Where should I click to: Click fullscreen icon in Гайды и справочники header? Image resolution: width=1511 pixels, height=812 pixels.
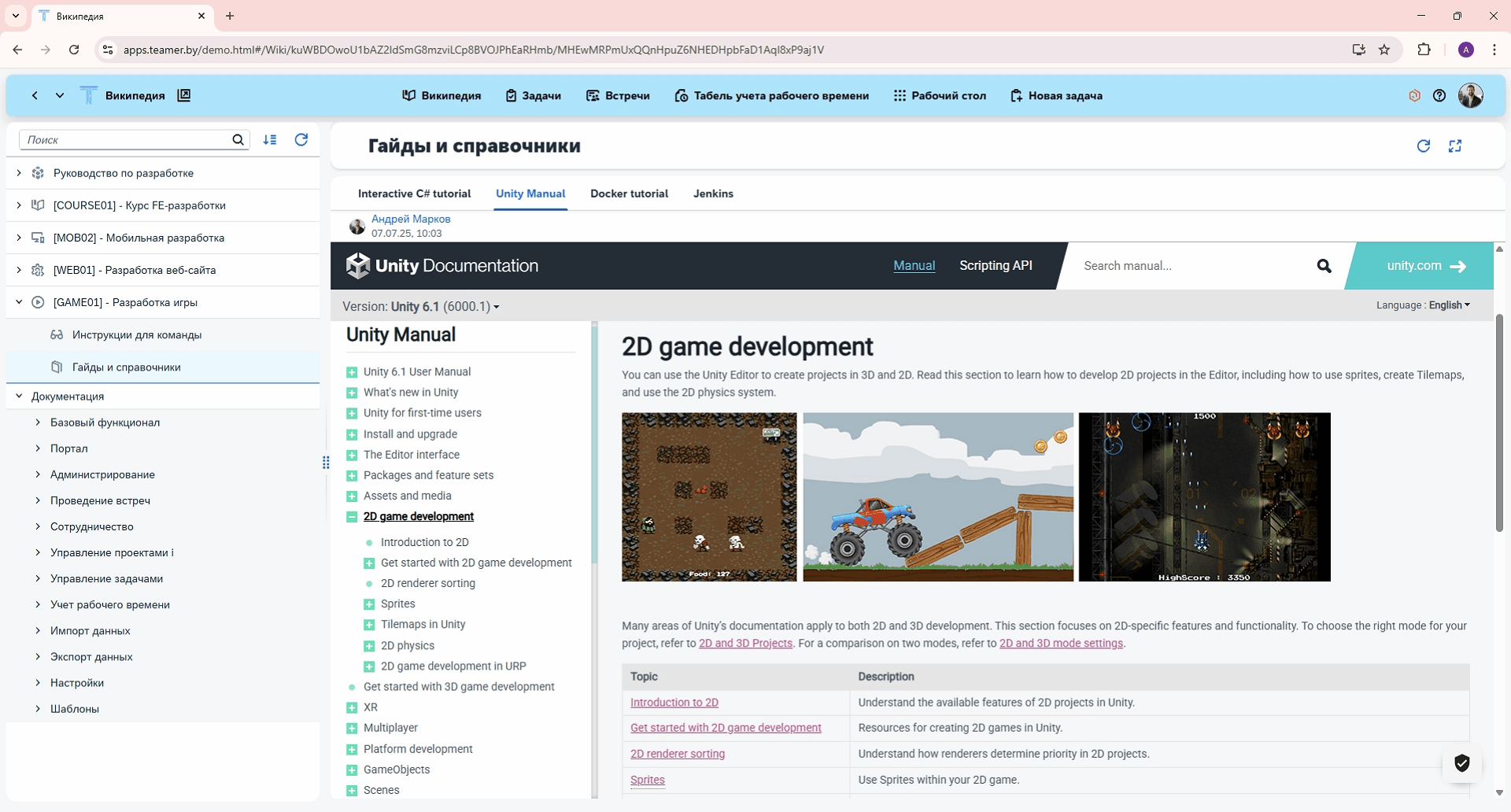point(1454,146)
